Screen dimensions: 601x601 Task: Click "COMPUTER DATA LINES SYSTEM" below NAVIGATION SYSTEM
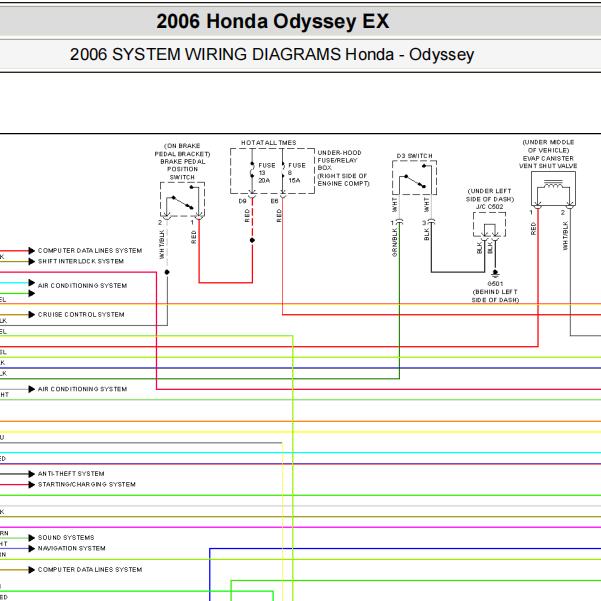point(90,570)
